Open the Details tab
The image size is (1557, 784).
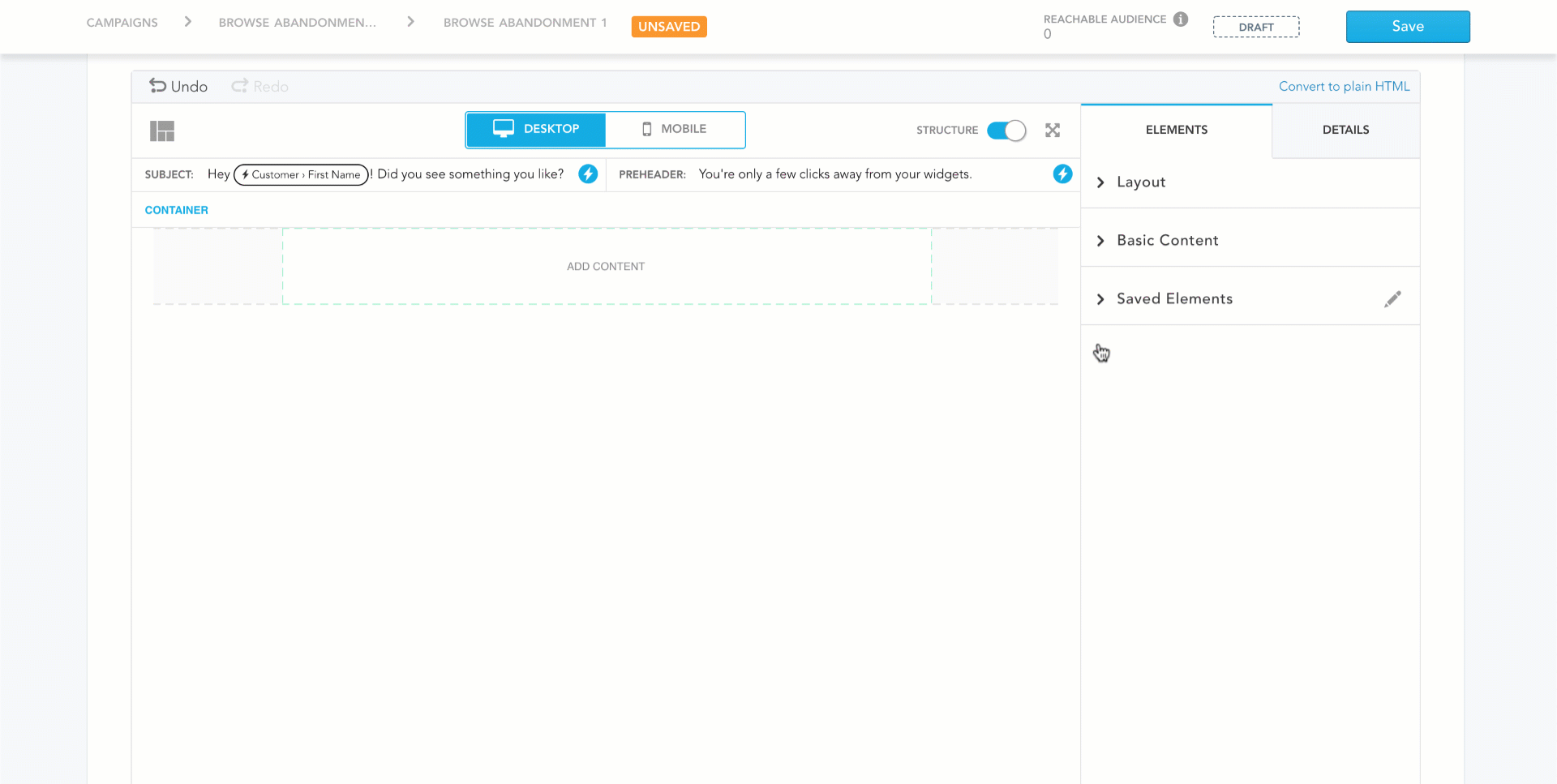pyautogui.click(x=1345, y=130)
